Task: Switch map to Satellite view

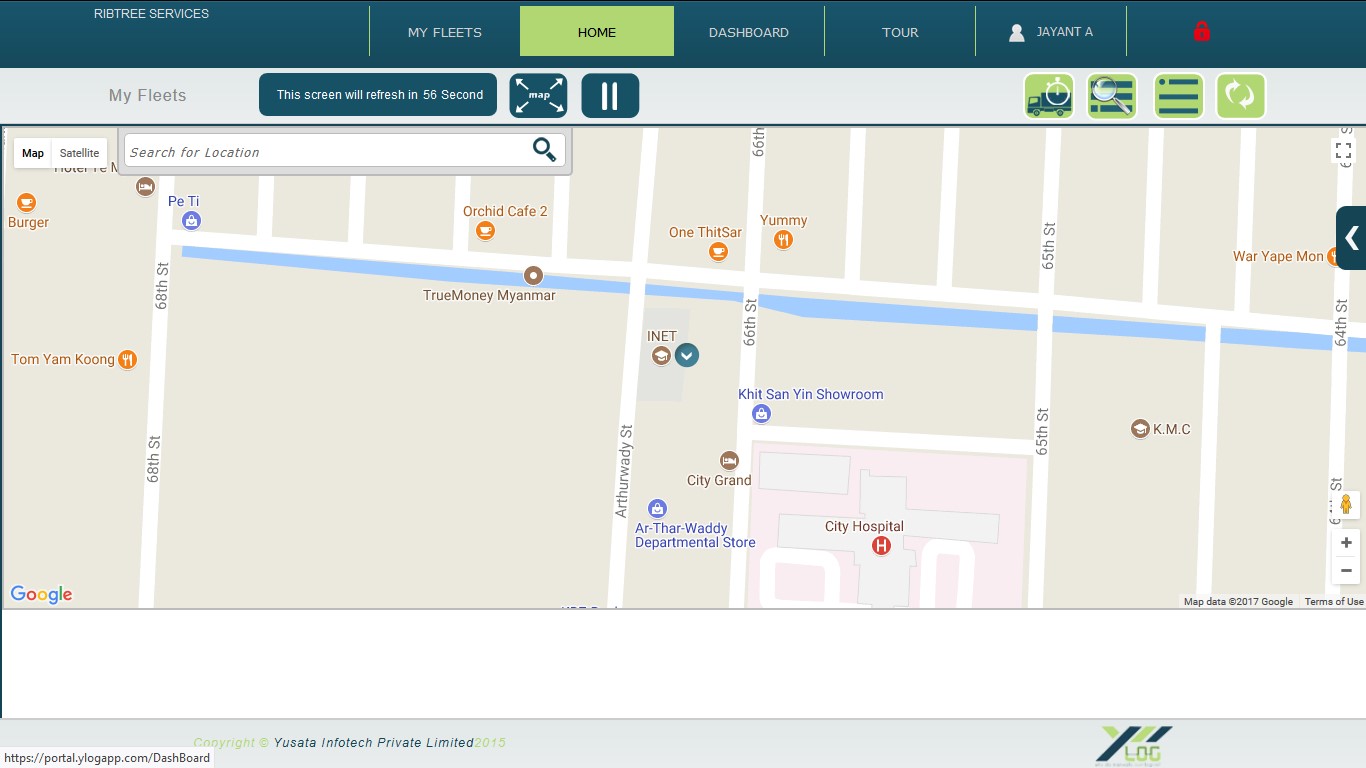Action: point(79,153)
